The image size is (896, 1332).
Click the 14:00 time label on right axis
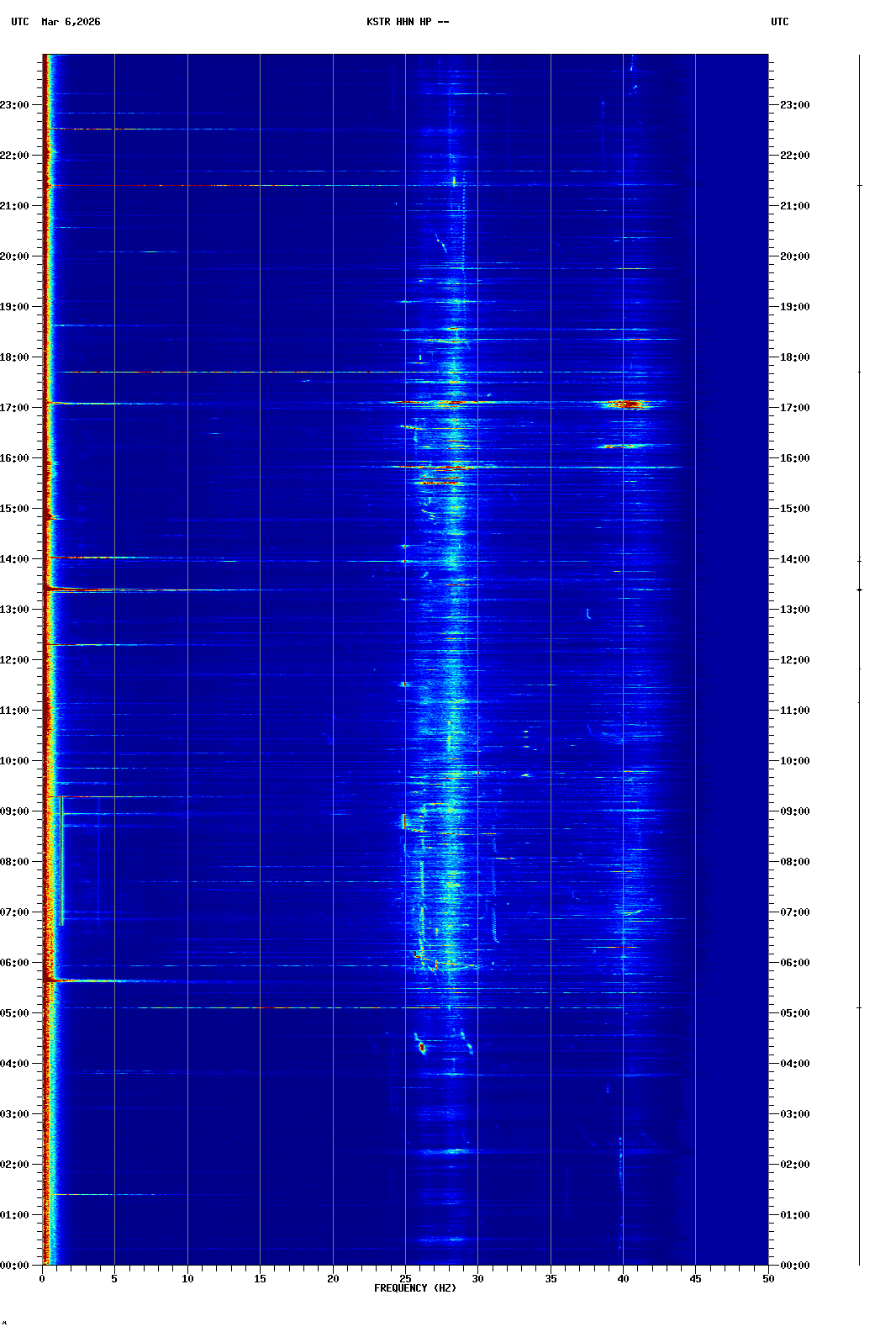(x=794, y=559)
